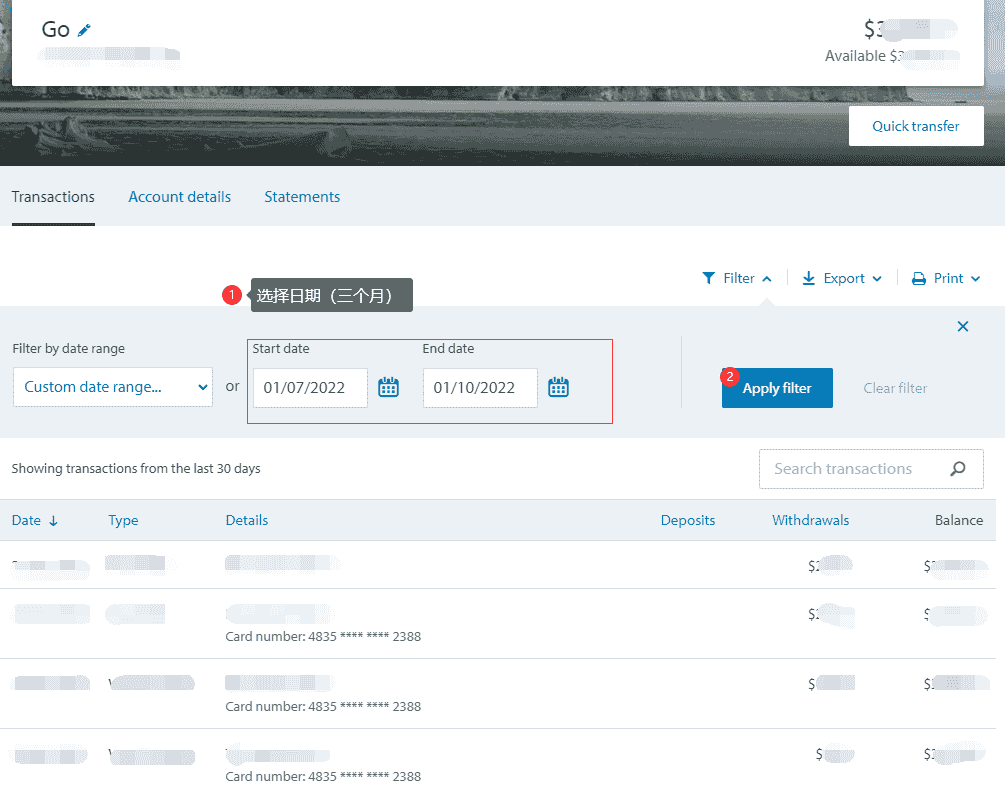Click the Clear filter link
Screen dimensions: 1005x787
click(895, 388)
